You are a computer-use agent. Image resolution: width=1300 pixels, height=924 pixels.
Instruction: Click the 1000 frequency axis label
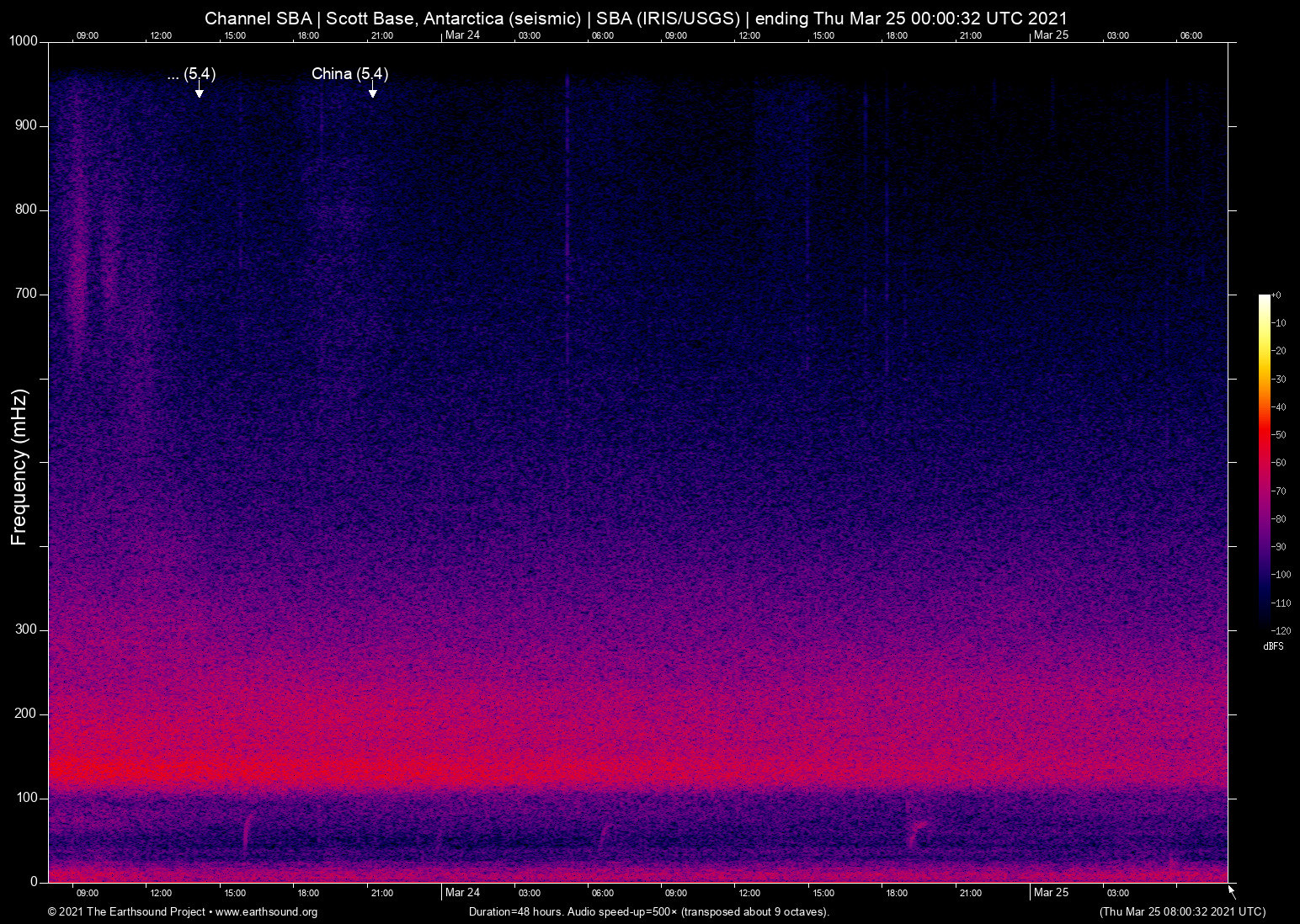click(23, 41)
